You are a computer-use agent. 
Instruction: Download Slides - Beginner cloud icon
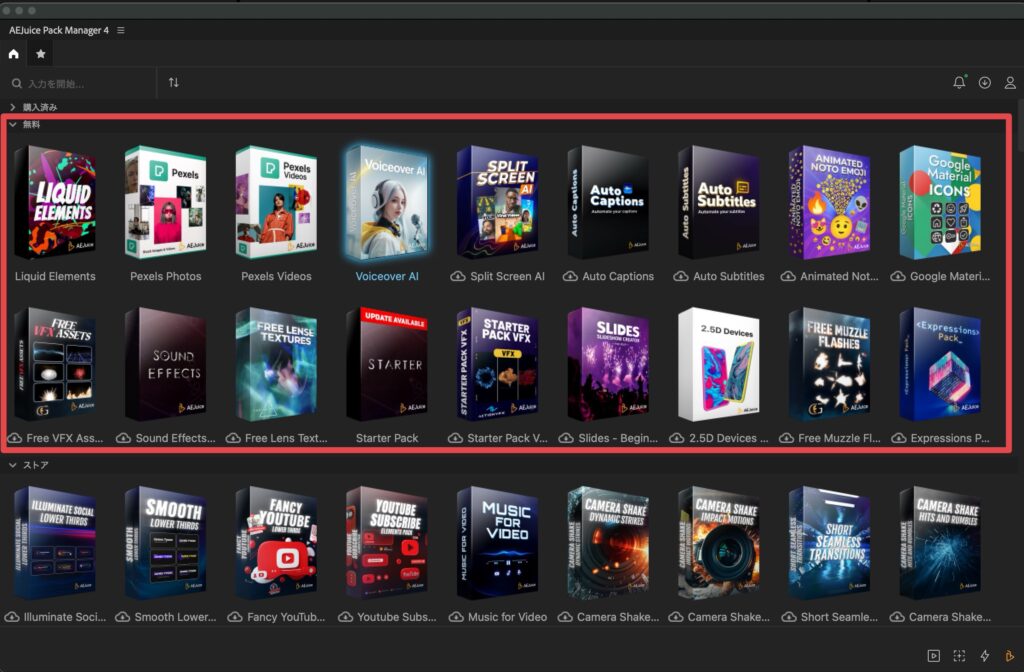tap(566, 438)
